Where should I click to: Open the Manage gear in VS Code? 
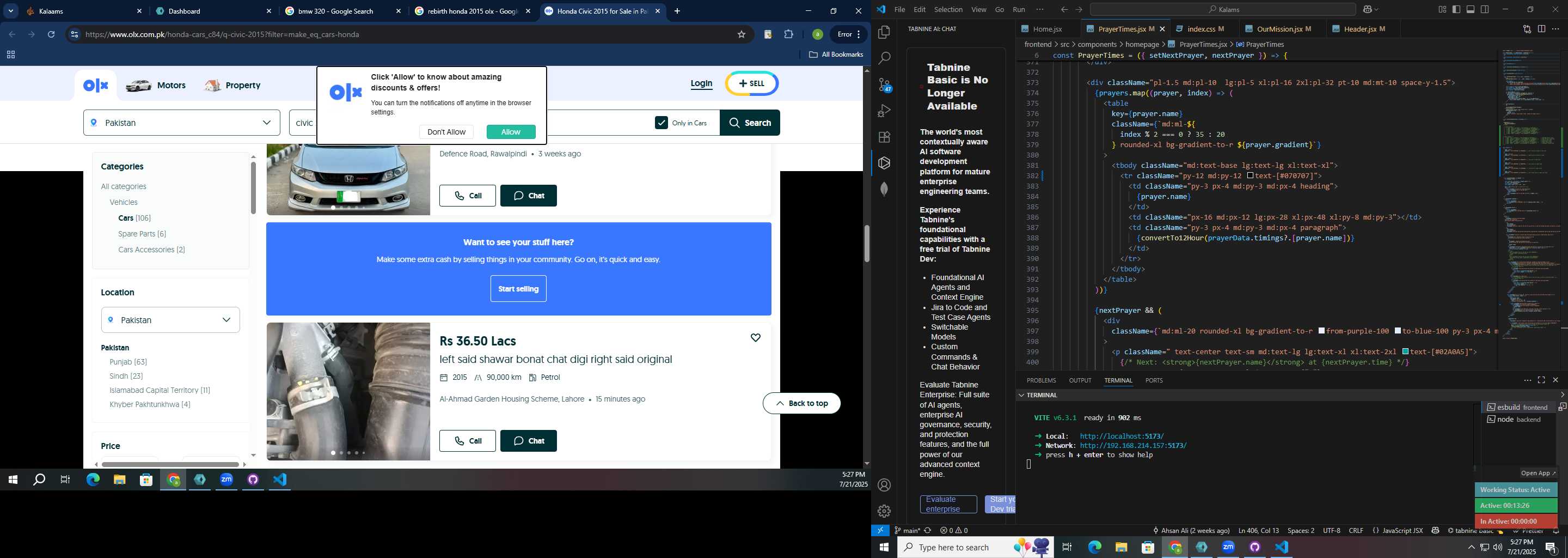(884, 511)
